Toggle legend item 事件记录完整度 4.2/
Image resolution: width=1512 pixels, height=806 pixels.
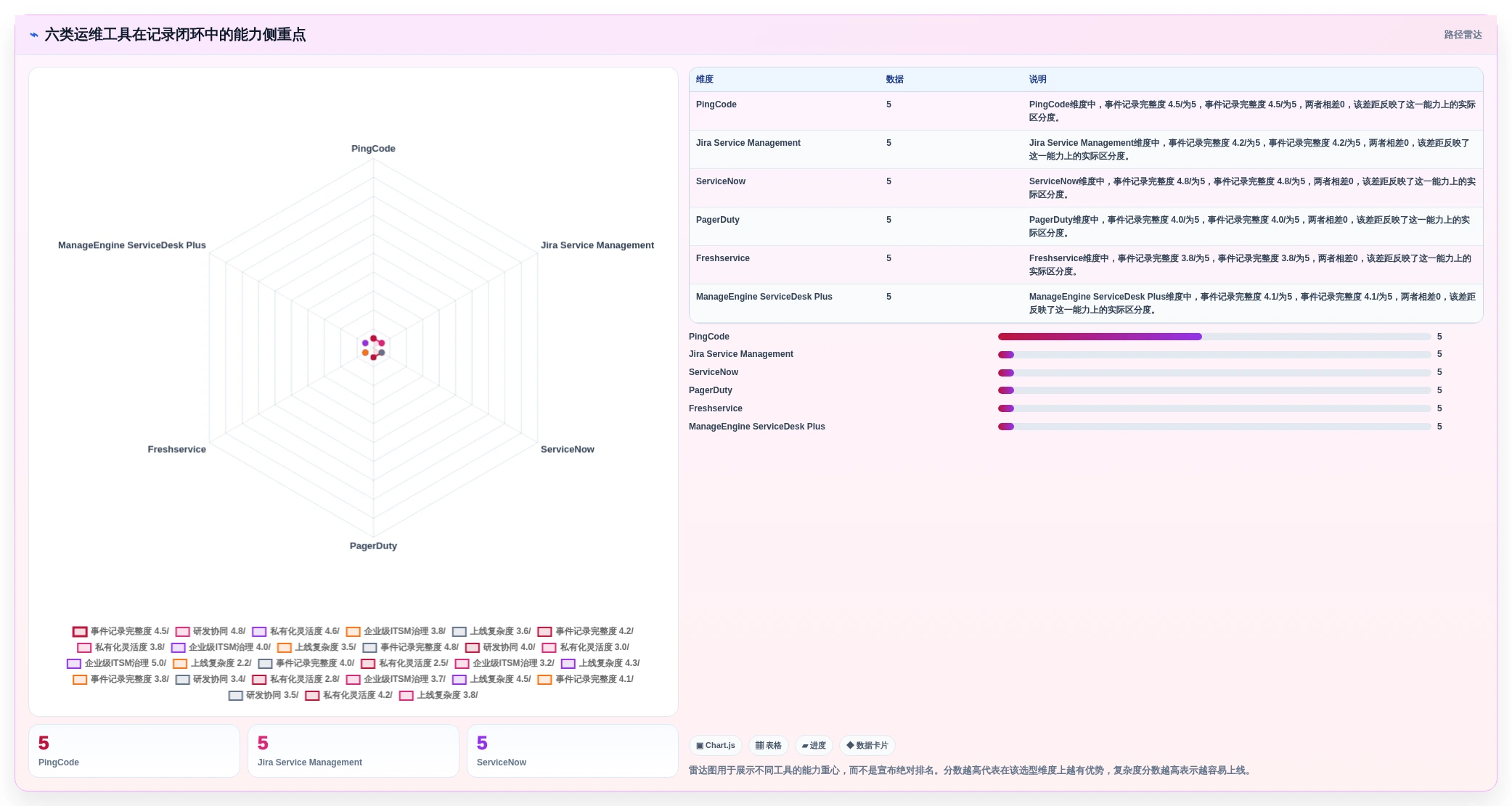coord(585,632)
